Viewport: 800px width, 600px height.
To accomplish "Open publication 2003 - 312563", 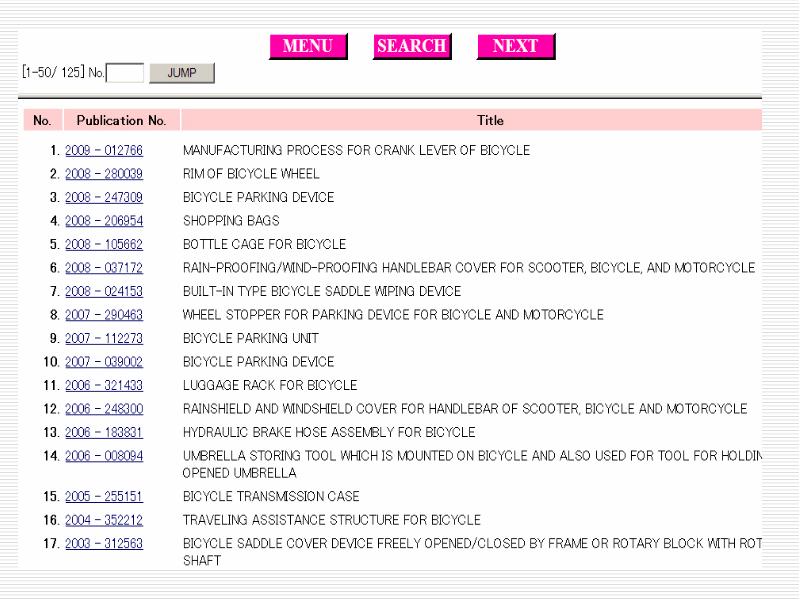I will 103,544.
